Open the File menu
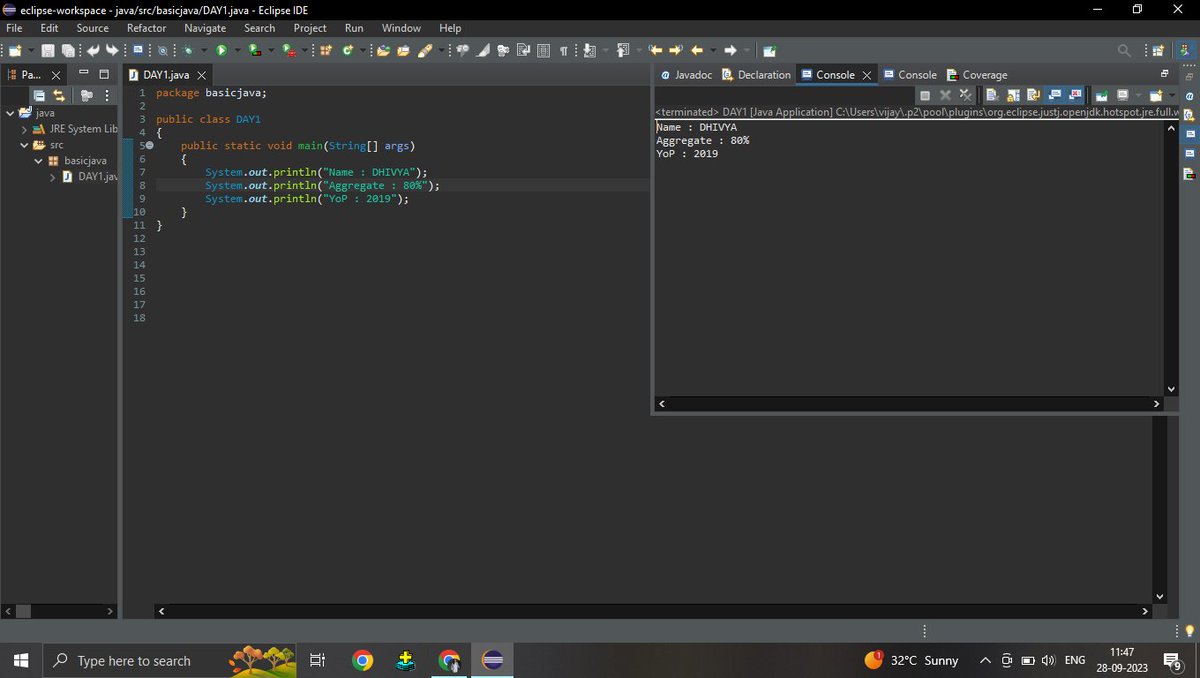Screen dimensions: 1200x678 tap(15, 28)
